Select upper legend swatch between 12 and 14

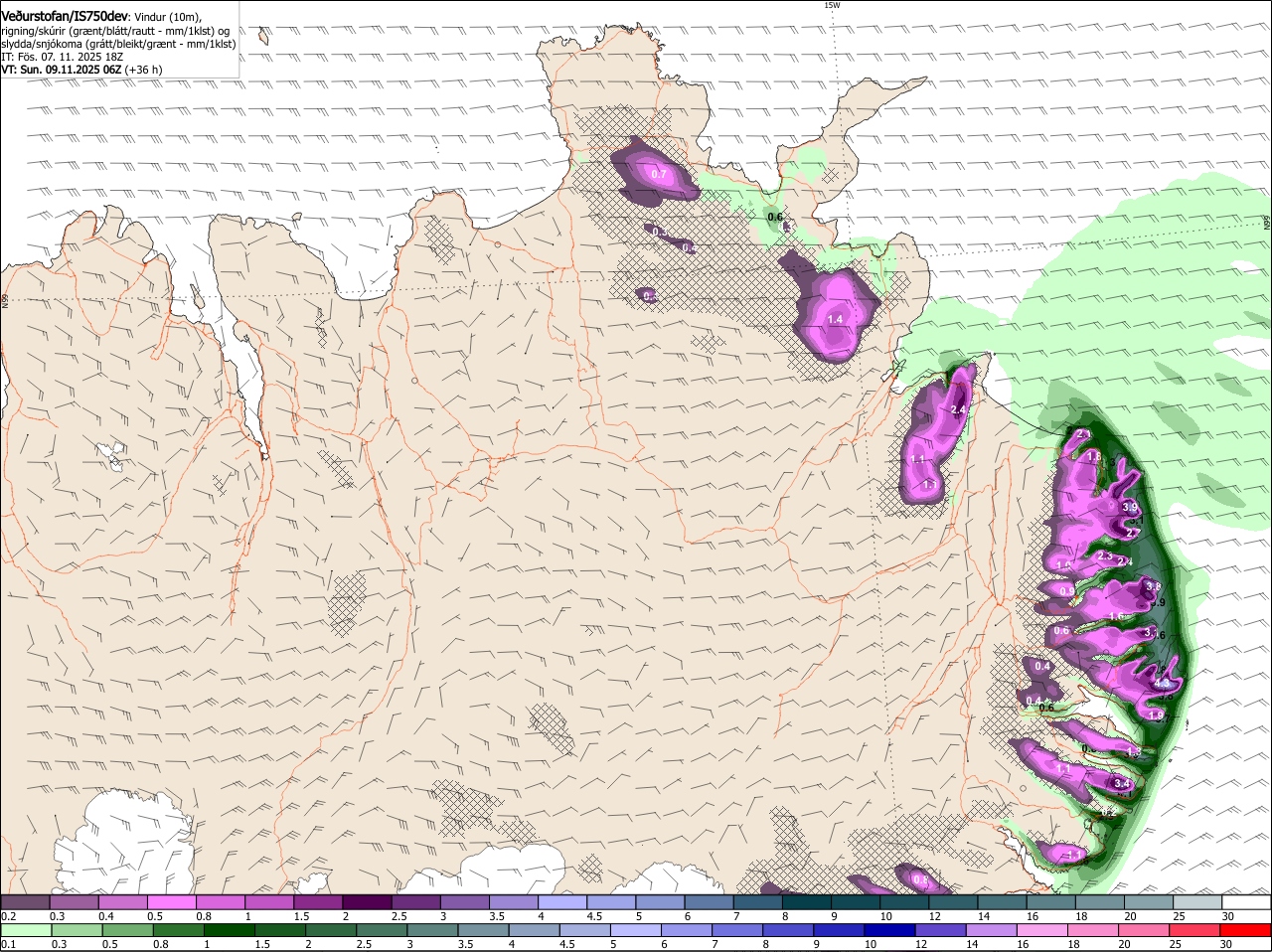pos(954,902)
